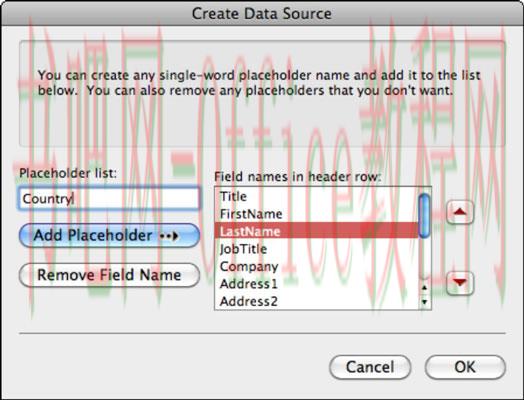Click the blue scrollbar thumb in field list
524x400 pixels.
[x=424, y=216]
